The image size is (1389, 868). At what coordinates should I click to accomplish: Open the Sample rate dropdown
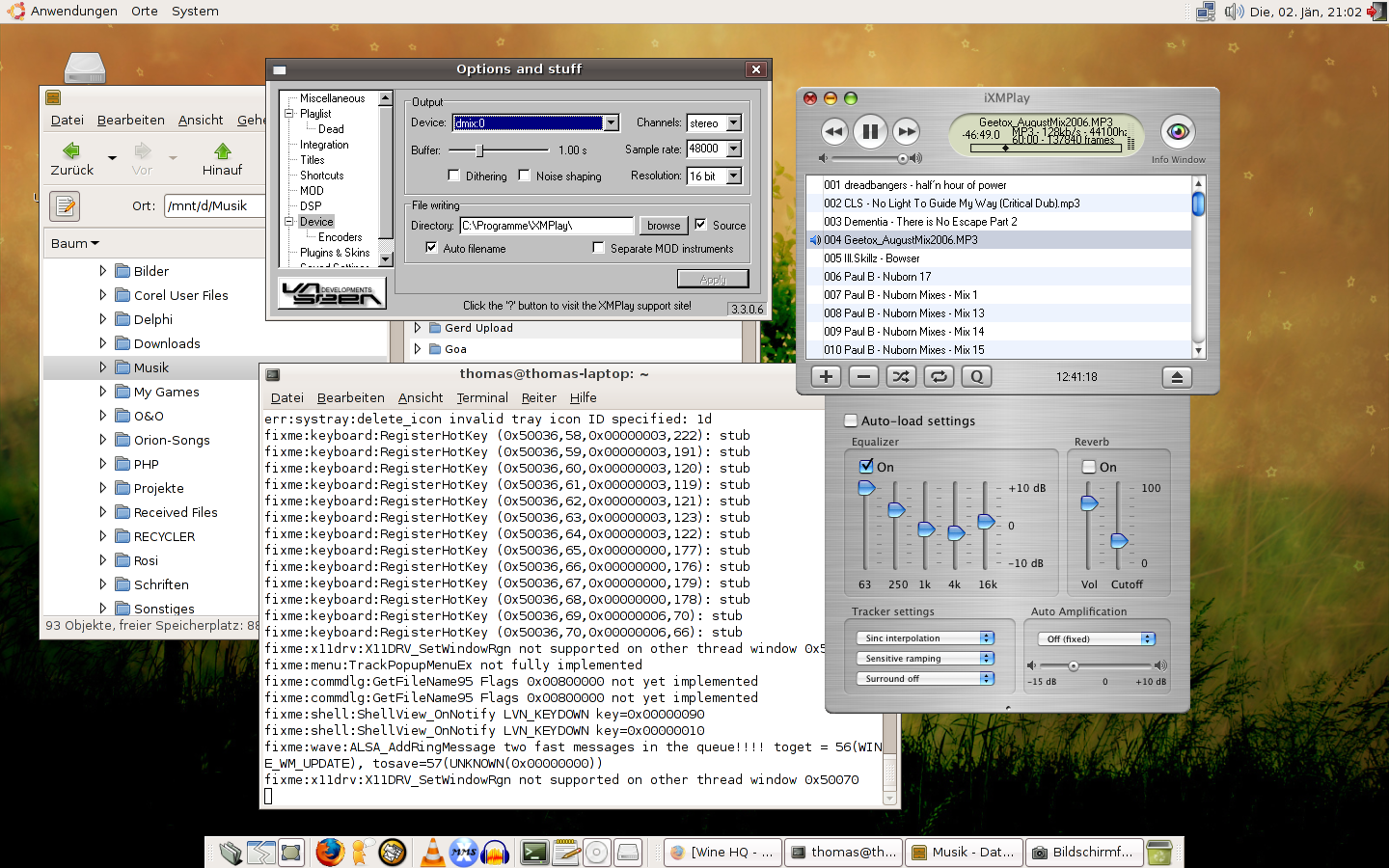click(x=734, y=149)
